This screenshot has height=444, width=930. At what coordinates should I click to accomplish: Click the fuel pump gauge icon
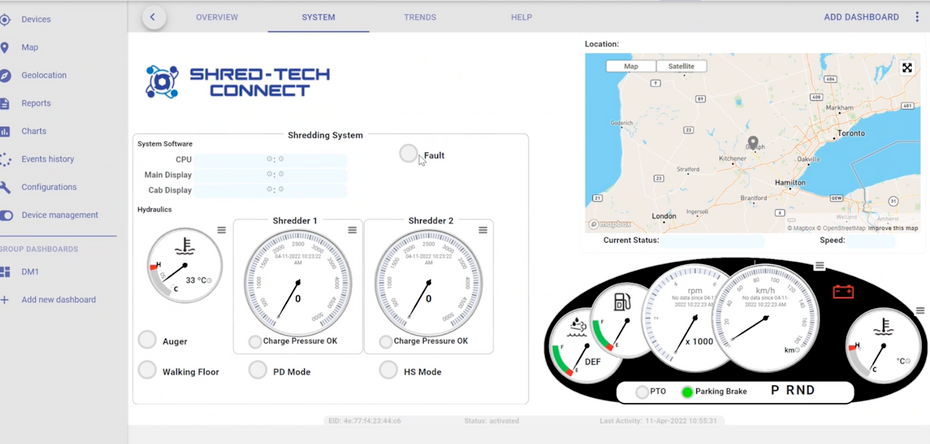pyautogui.click(x=622, y=302)
